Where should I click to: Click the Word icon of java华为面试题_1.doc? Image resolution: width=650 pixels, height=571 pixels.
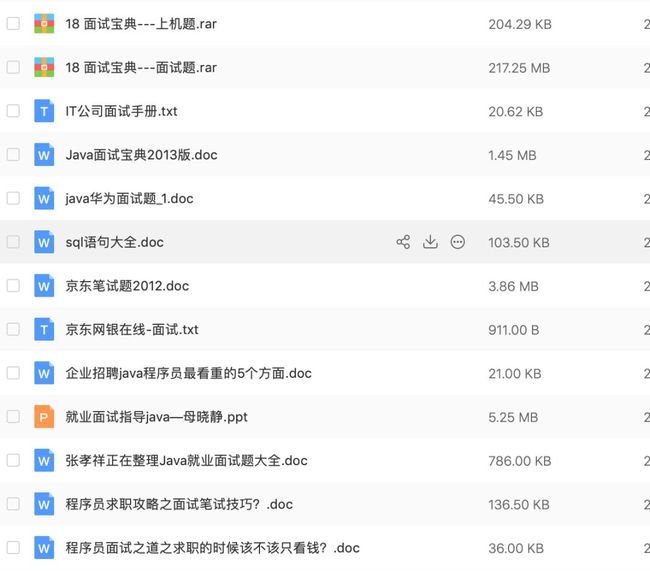[44, 198]
